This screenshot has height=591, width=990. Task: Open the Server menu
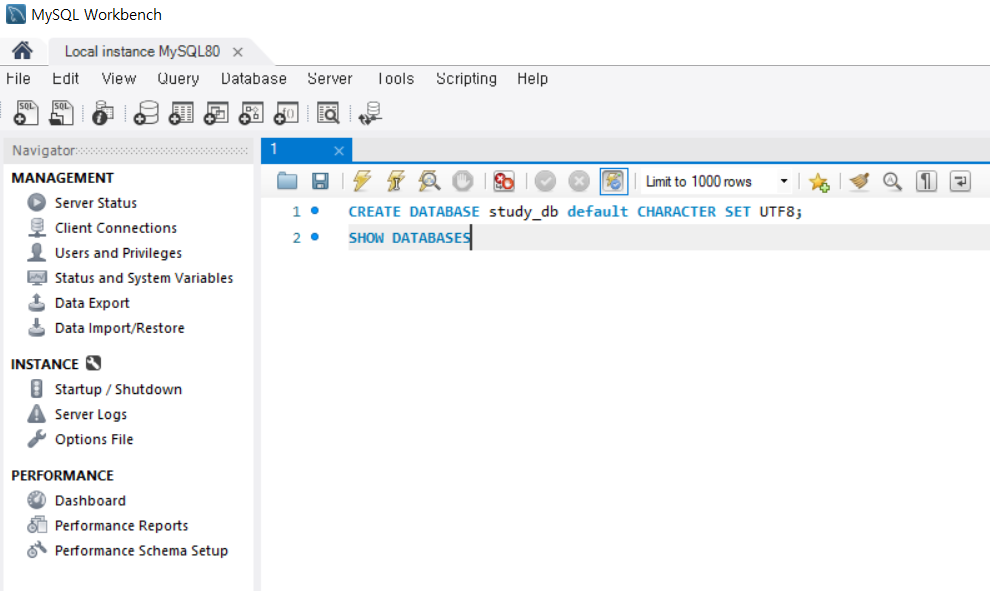coord(330,79)
